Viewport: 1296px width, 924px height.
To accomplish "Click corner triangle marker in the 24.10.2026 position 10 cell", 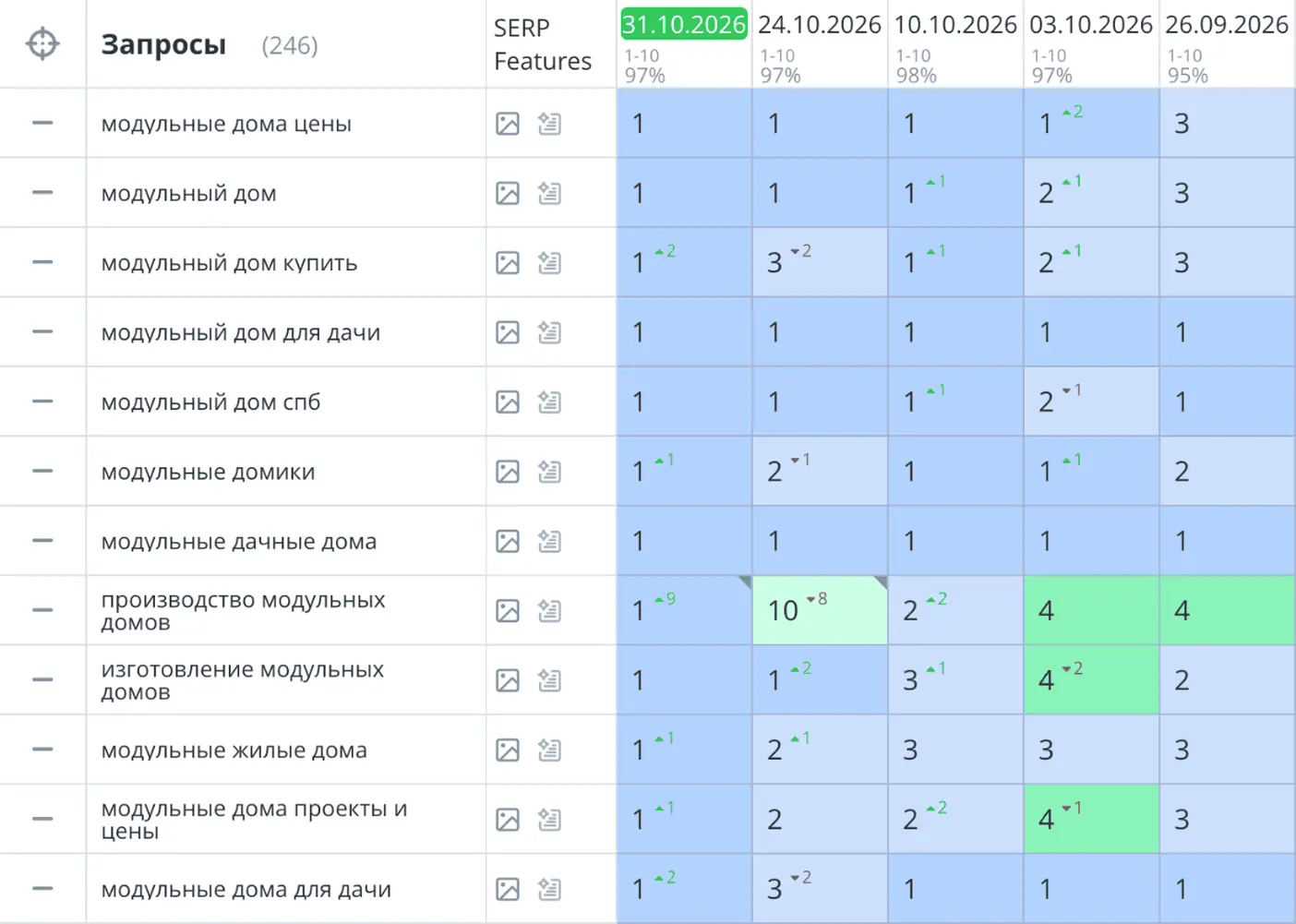I will tap(881, 582).
